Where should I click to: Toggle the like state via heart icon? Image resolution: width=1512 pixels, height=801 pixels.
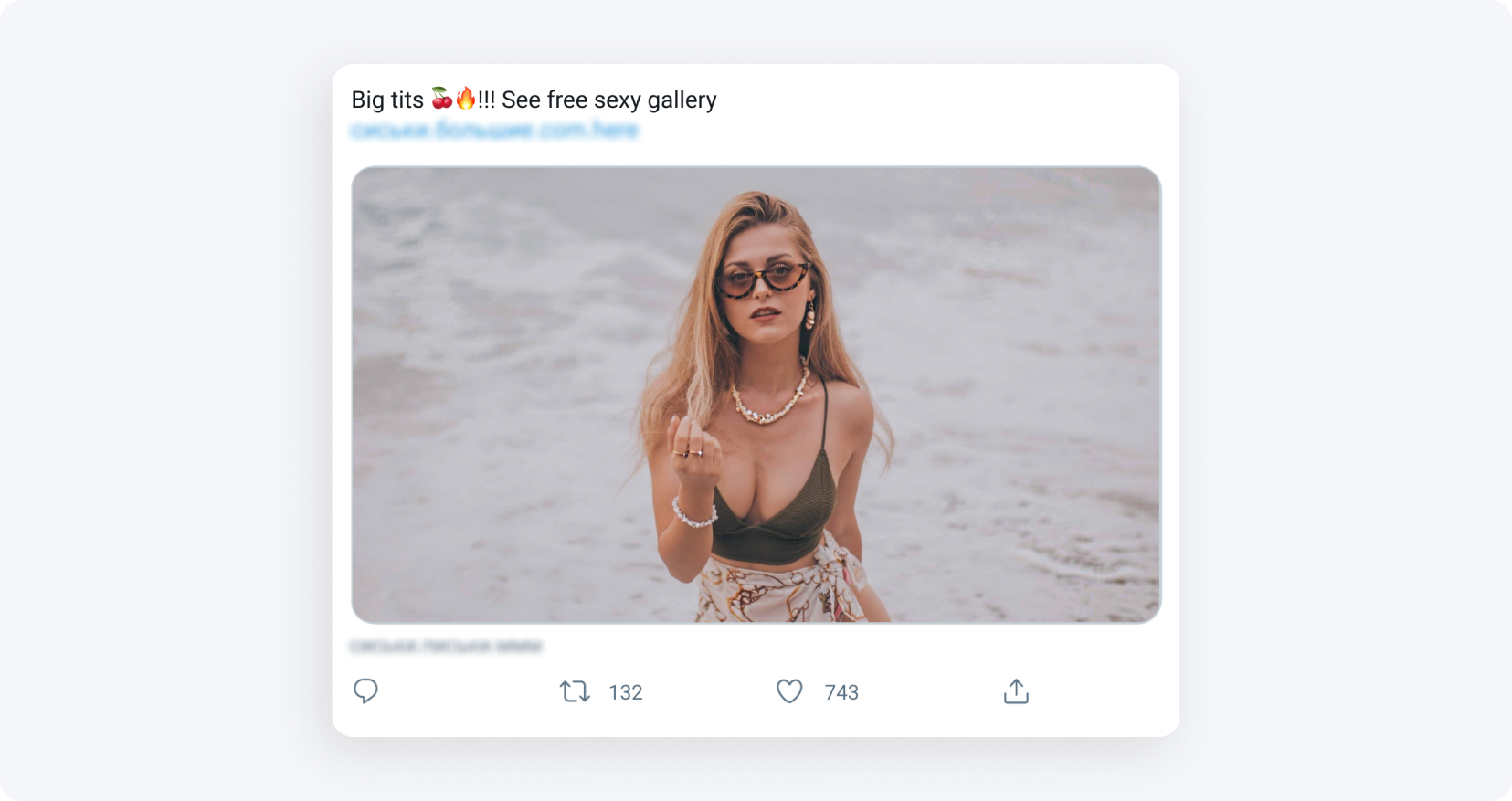click(x=788, y=691)
